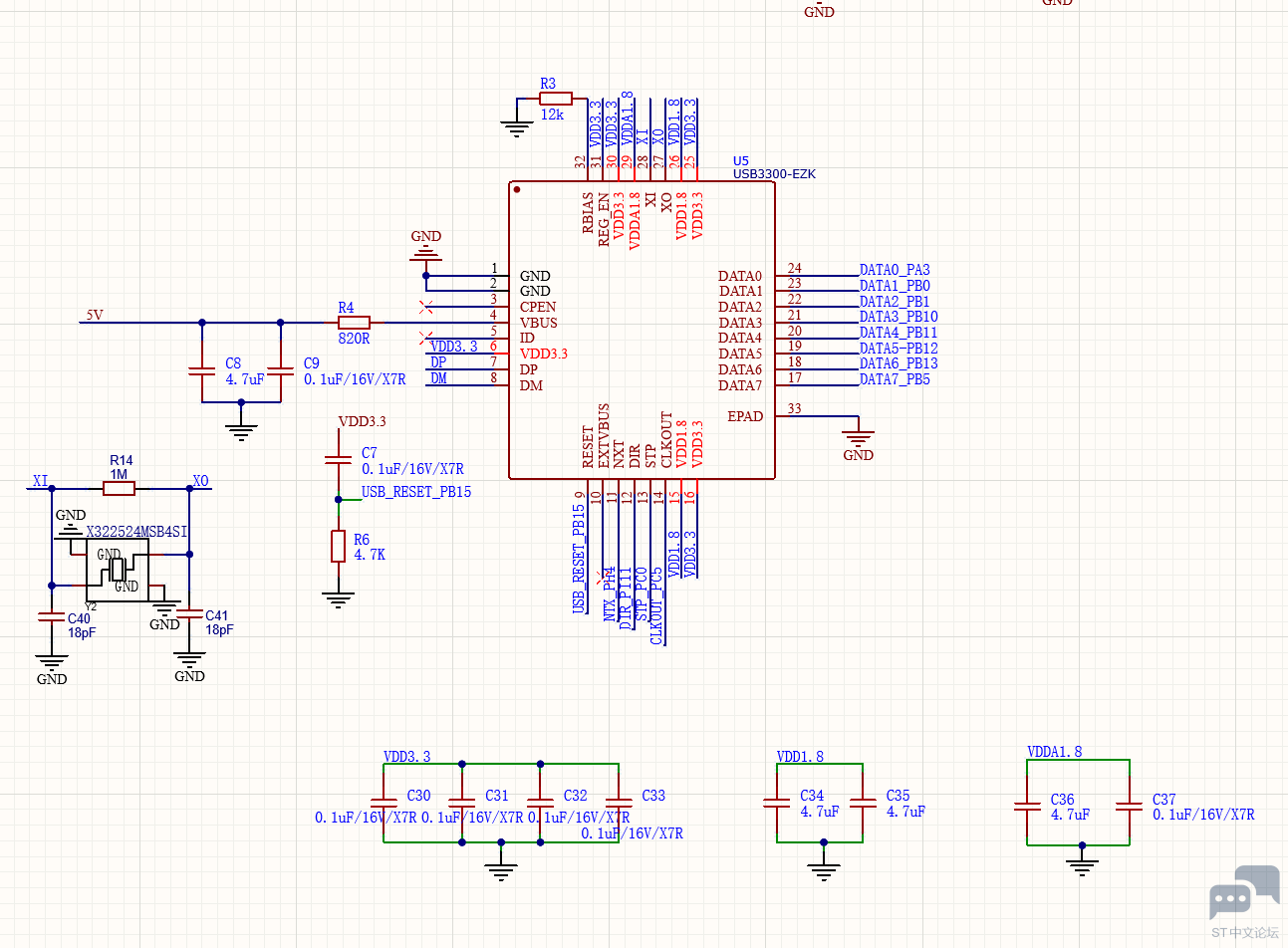This screenshot has width=1288, height=948.
Task: Select the 5V power net label
Action: (x=95, y=315)
